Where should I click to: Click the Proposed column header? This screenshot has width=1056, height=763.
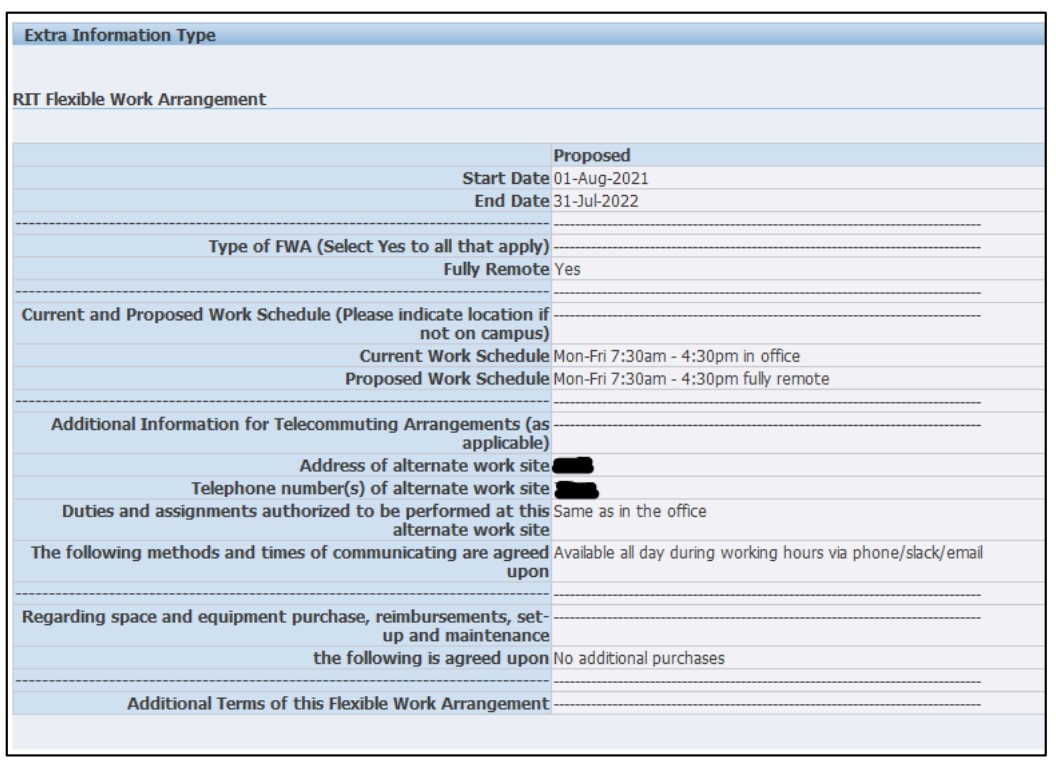(x=589, y=155)
